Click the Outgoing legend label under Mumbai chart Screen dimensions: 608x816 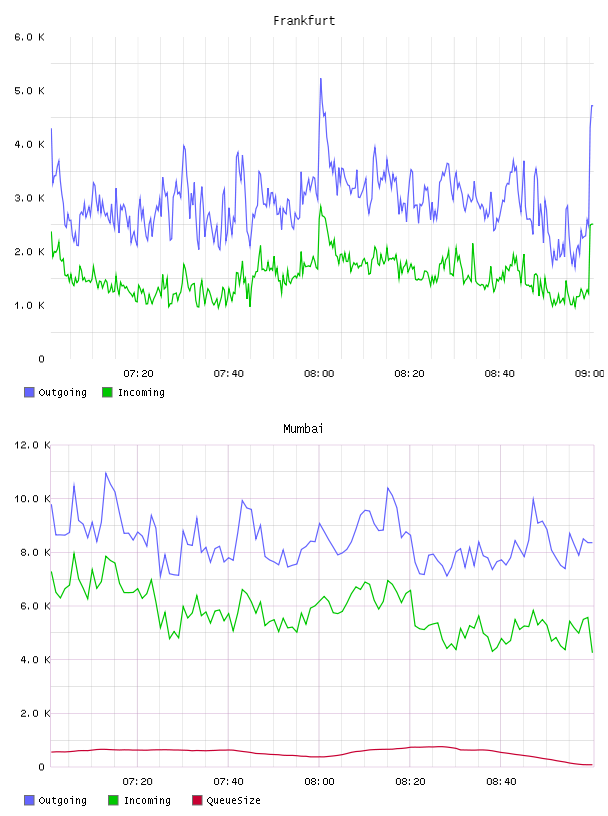pyautogui.click(x=62, y=800)
